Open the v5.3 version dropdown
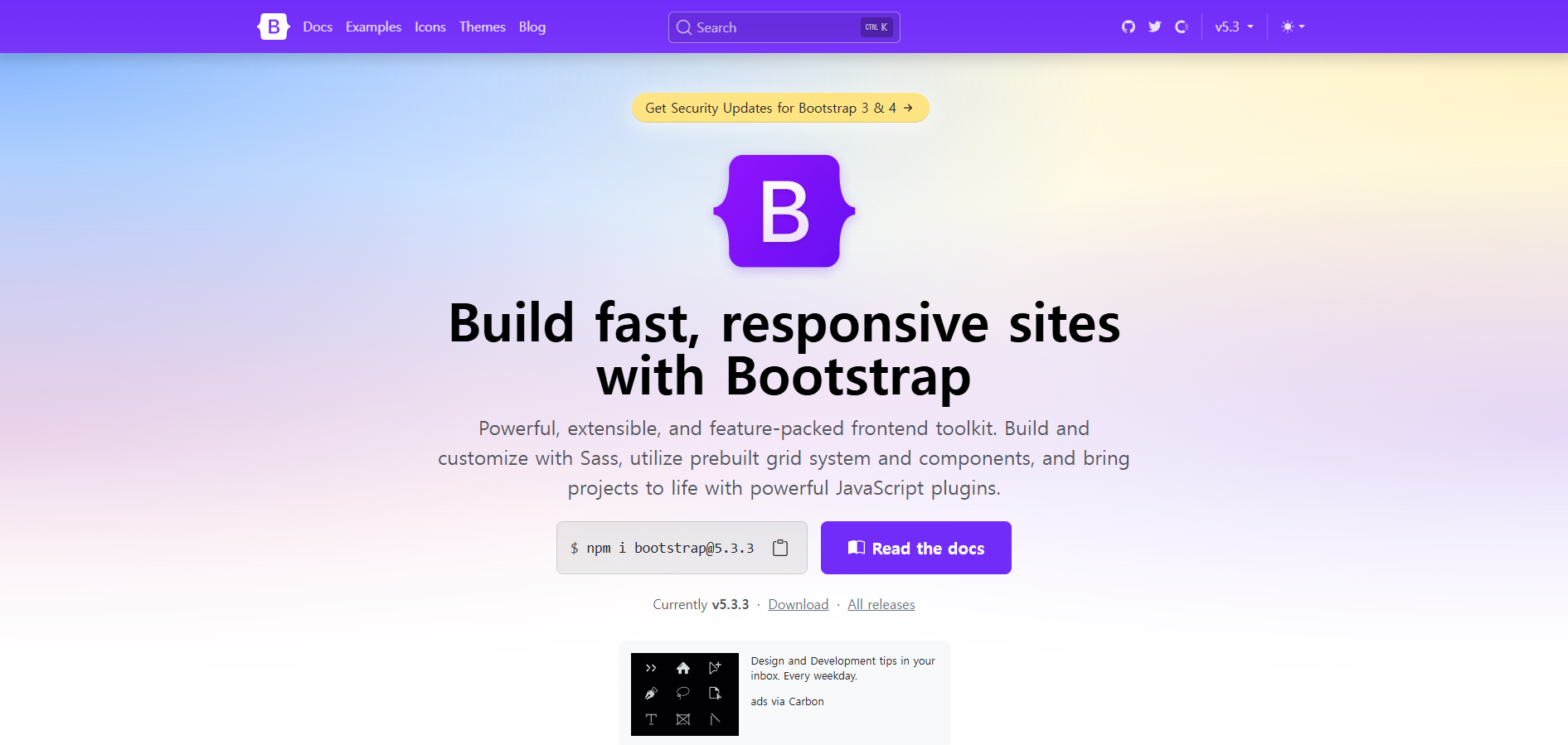1568x745 pixels. [x=1234, y=27]
